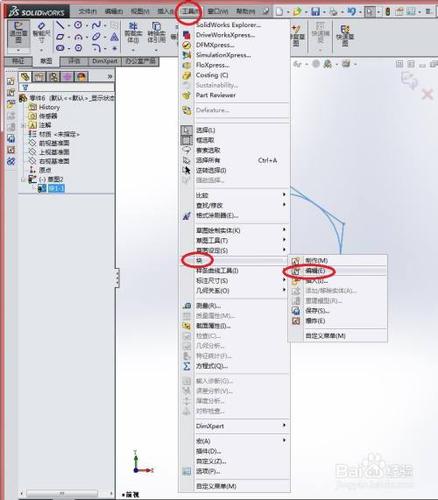Click the filter funnel icon in the tree
438x500 pixels.
tap(25, 87)
